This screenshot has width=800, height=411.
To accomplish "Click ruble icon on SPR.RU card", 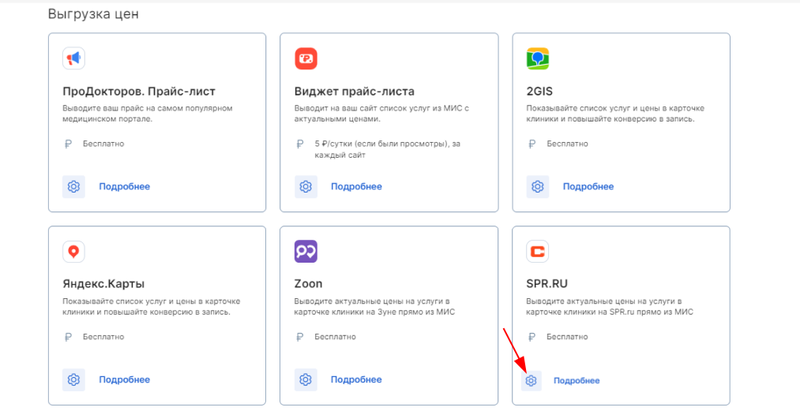I will click(x=532, y=337).
